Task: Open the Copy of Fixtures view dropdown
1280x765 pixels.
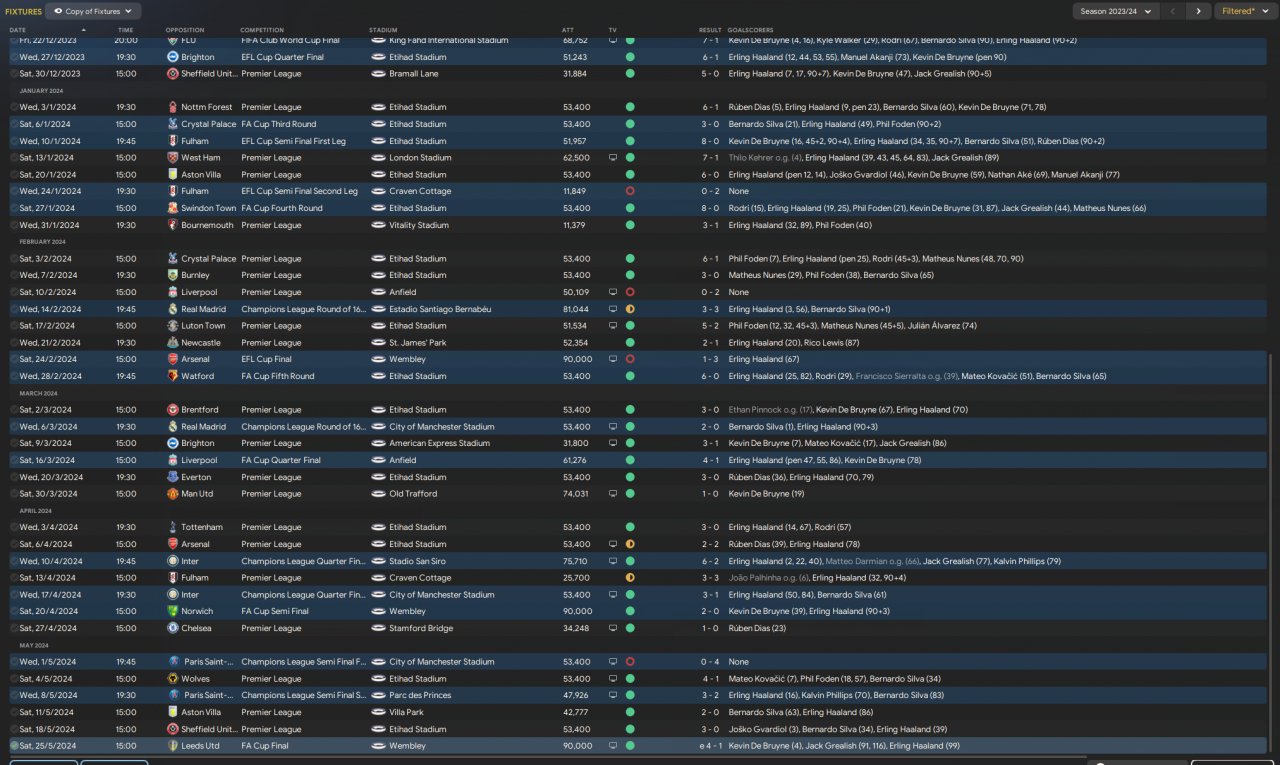Action: coord(93,11)
